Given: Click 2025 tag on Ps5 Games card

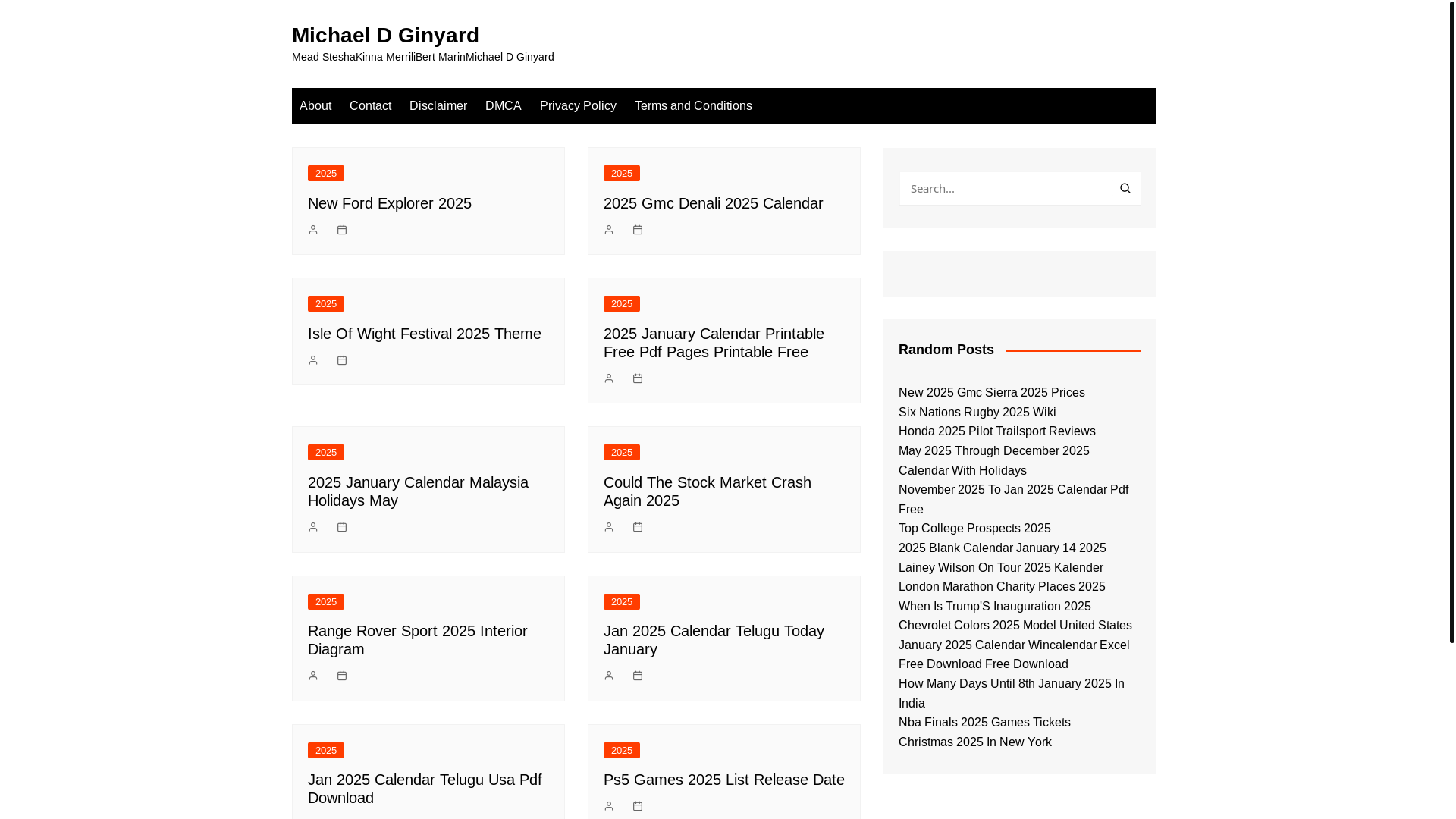Looking at the screenshot, I should (x=622, y=751).
